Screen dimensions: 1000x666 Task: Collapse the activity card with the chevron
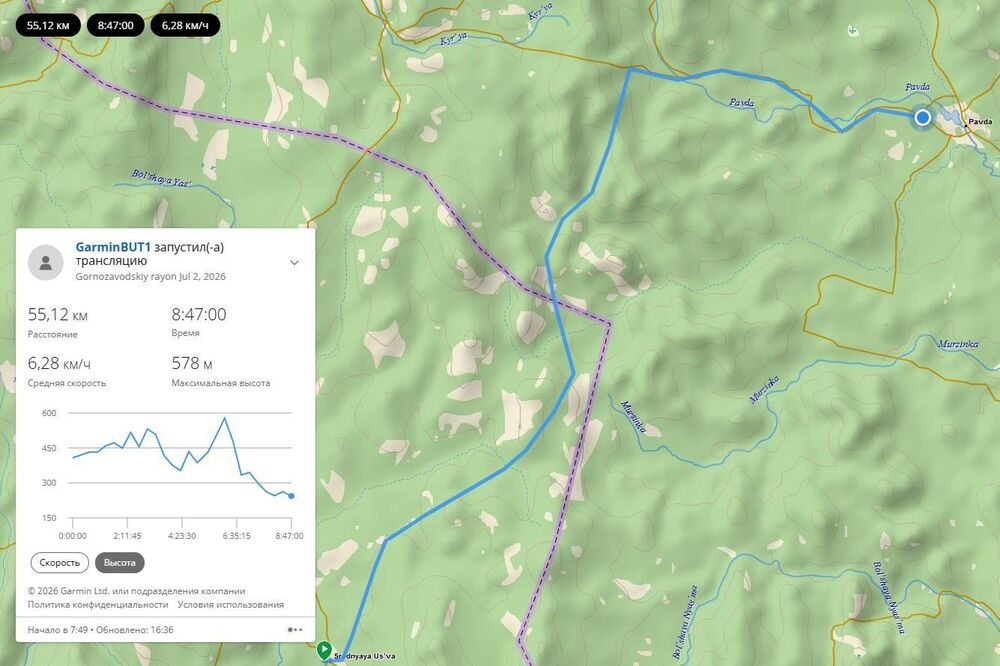pos(294,262)
